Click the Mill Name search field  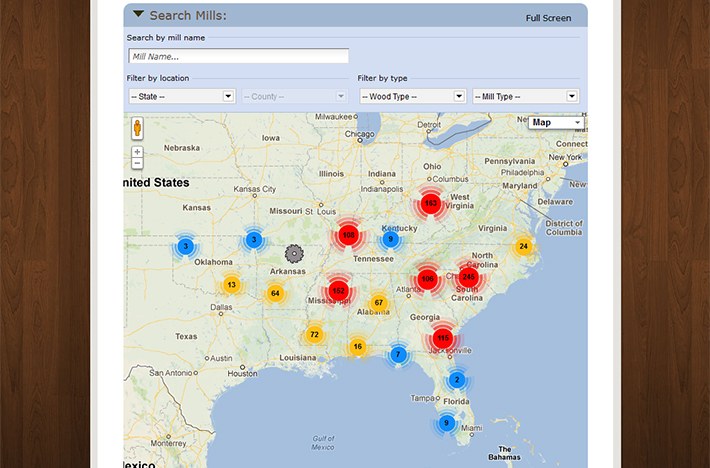click(238, 56)
